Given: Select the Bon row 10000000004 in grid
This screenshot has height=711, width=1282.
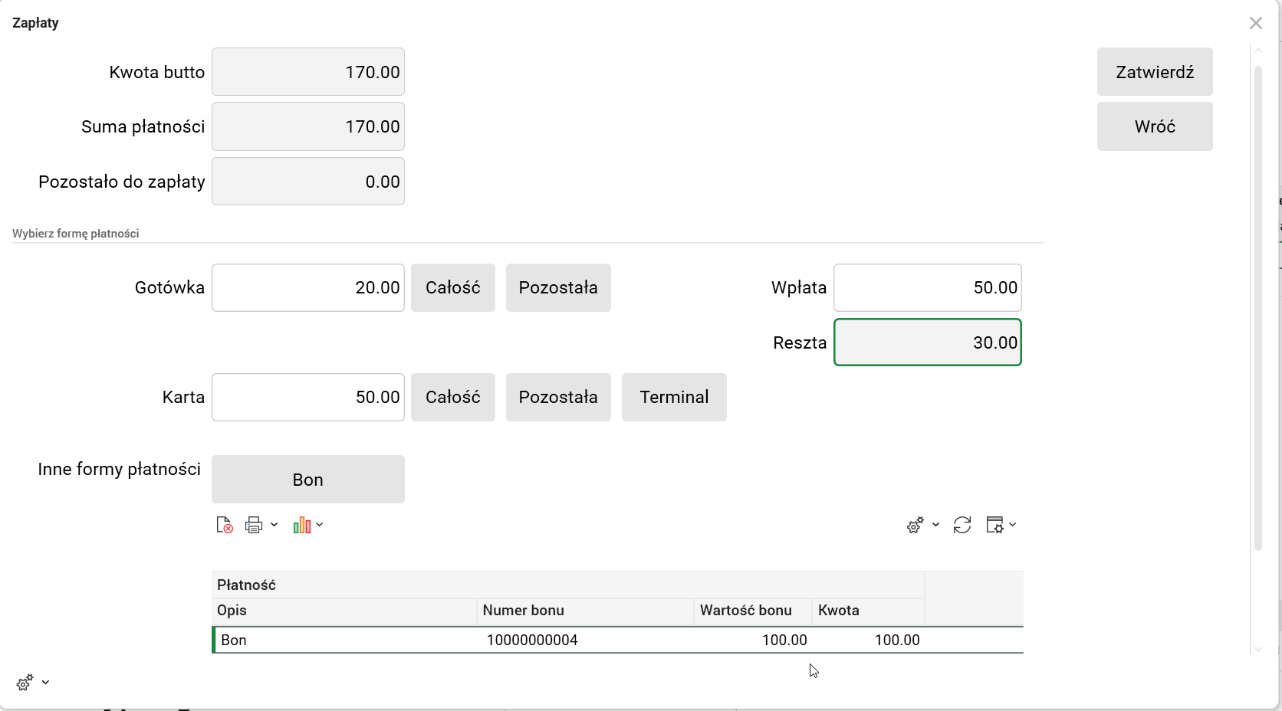Looking at the screenshot, I should 530,640.
